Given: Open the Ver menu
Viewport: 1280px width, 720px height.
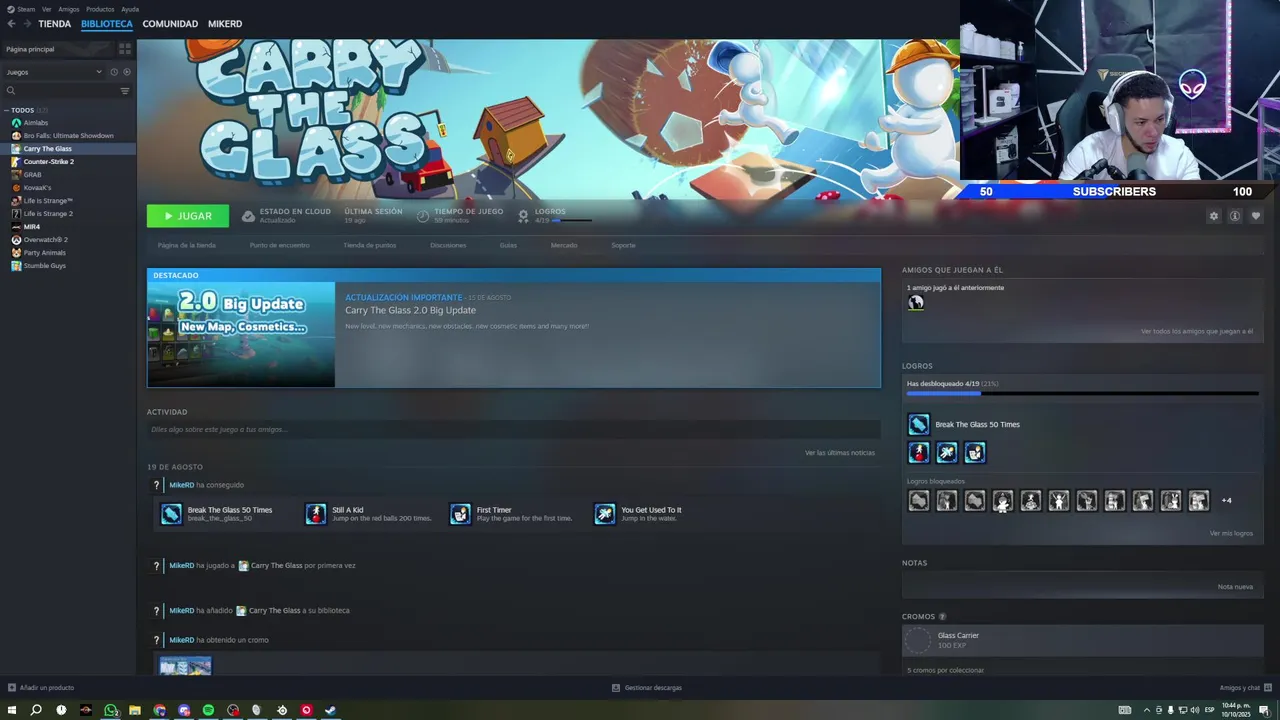Looking at the screenshot, I should (x=46, y=9).
